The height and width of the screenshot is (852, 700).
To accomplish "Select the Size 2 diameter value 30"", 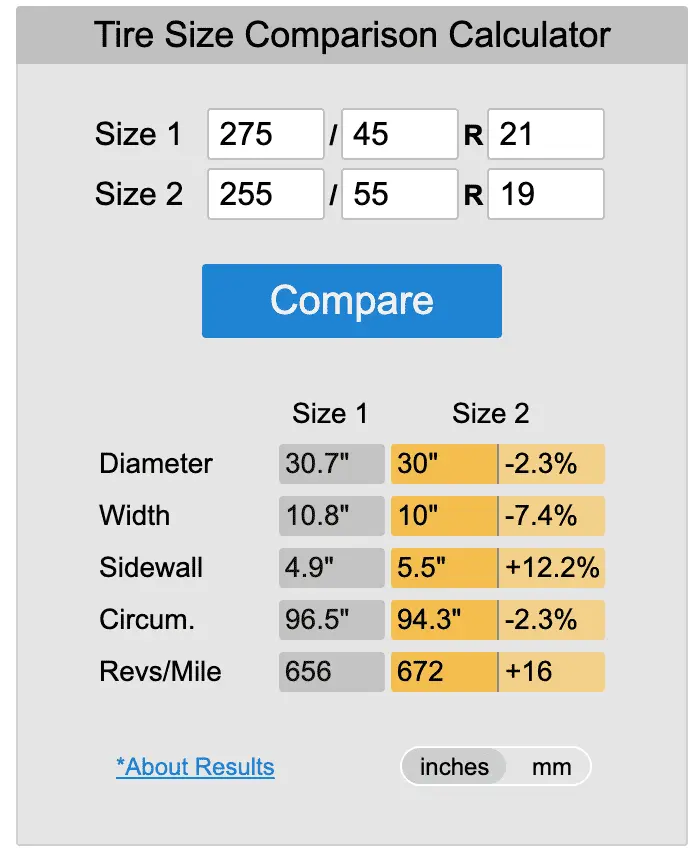I will [443, 464].
